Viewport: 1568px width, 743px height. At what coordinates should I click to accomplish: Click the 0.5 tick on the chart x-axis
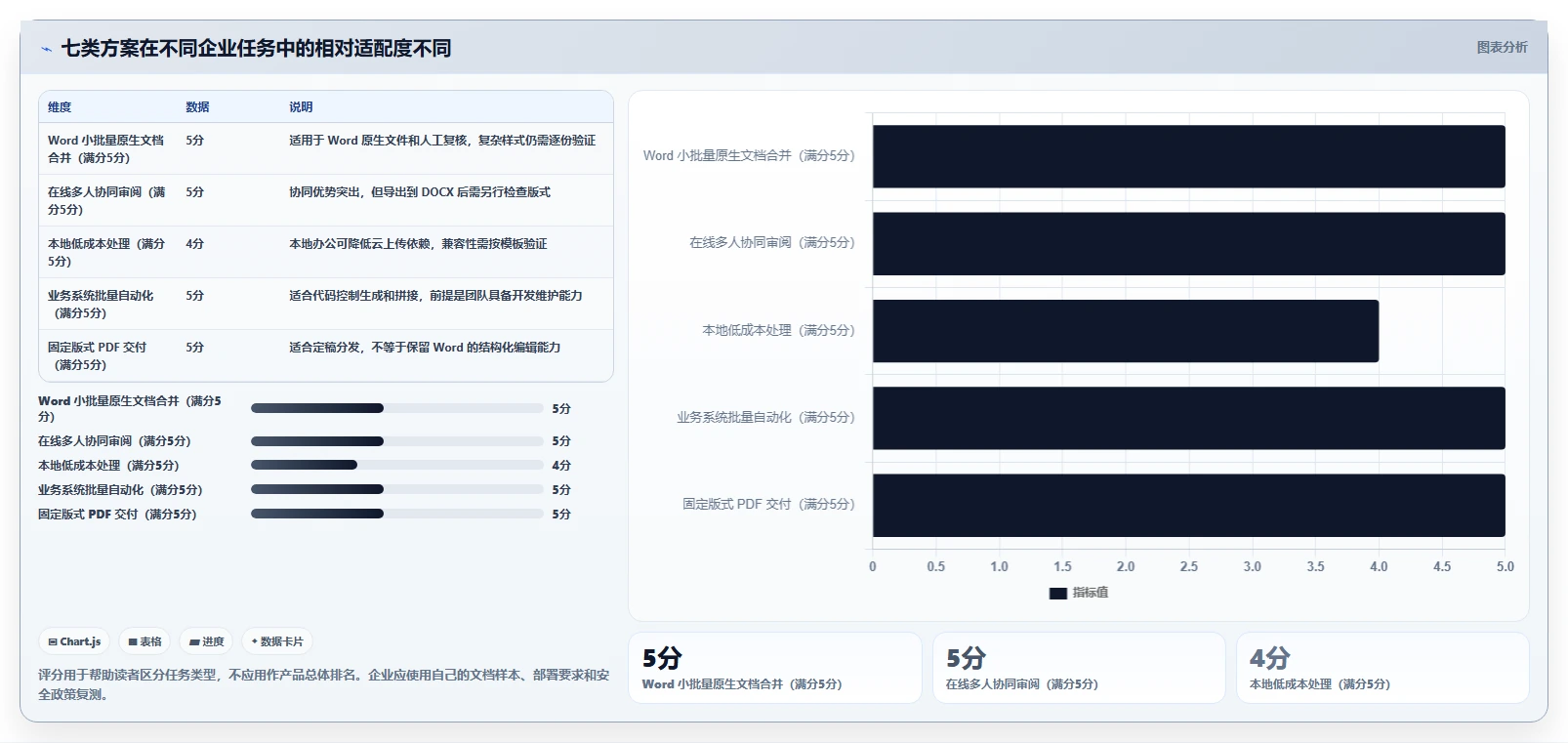(936, 567)
